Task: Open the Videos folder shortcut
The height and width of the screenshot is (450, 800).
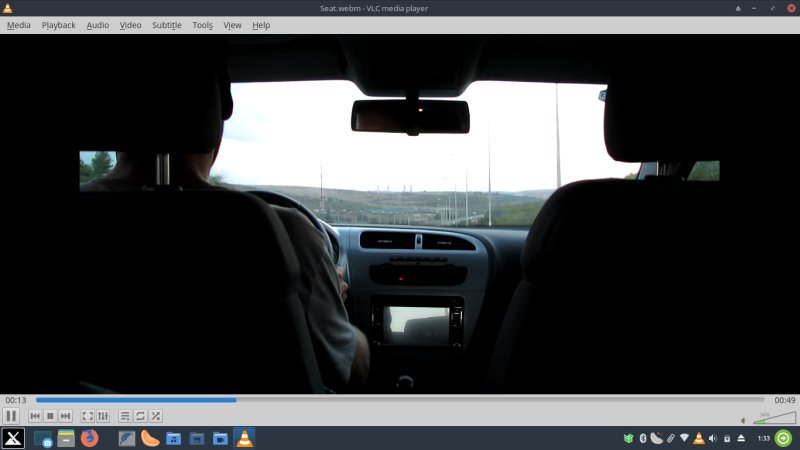Action: click(x=220, y=438)
